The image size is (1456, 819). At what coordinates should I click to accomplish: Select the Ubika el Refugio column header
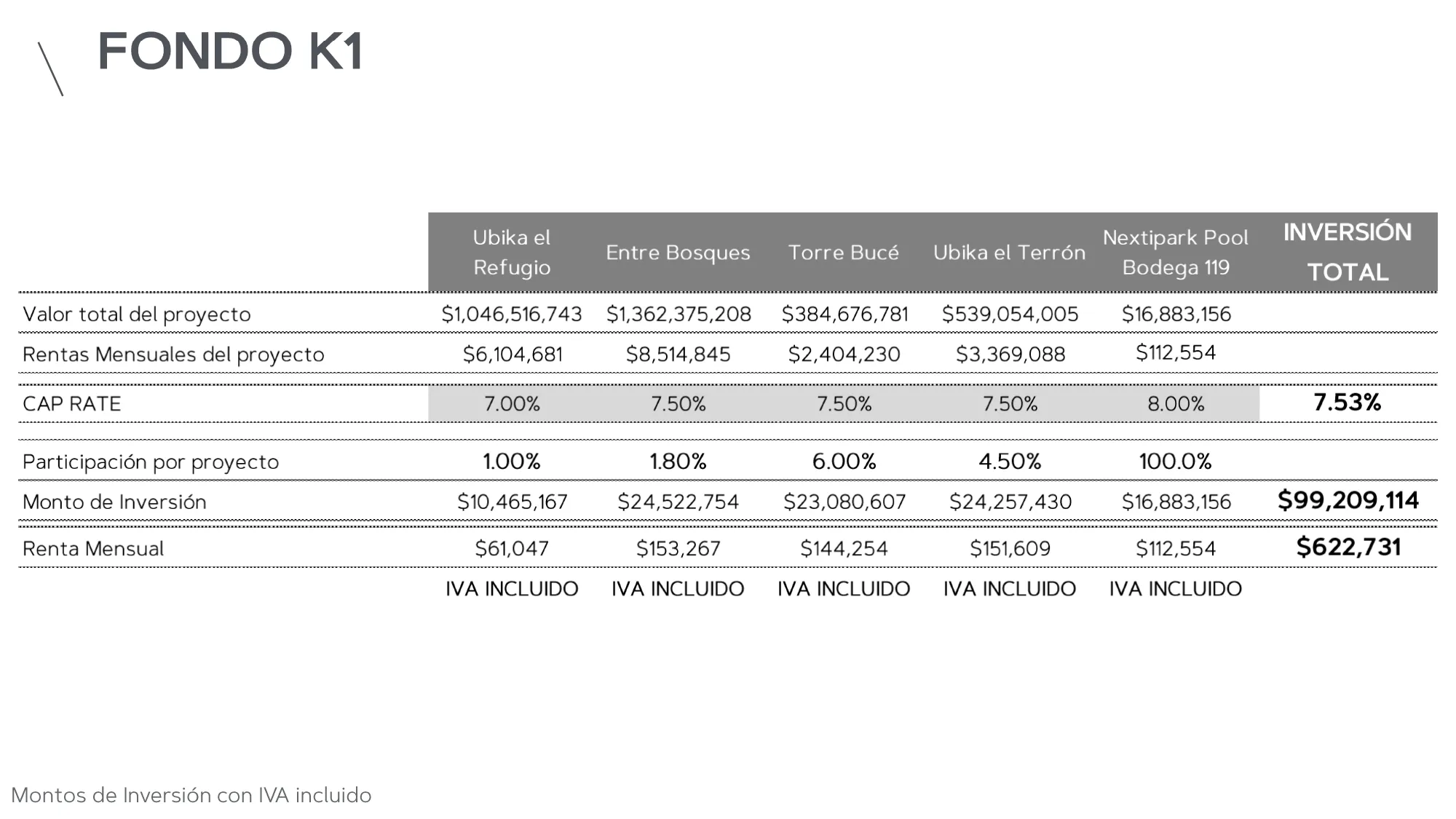(512, 252)
